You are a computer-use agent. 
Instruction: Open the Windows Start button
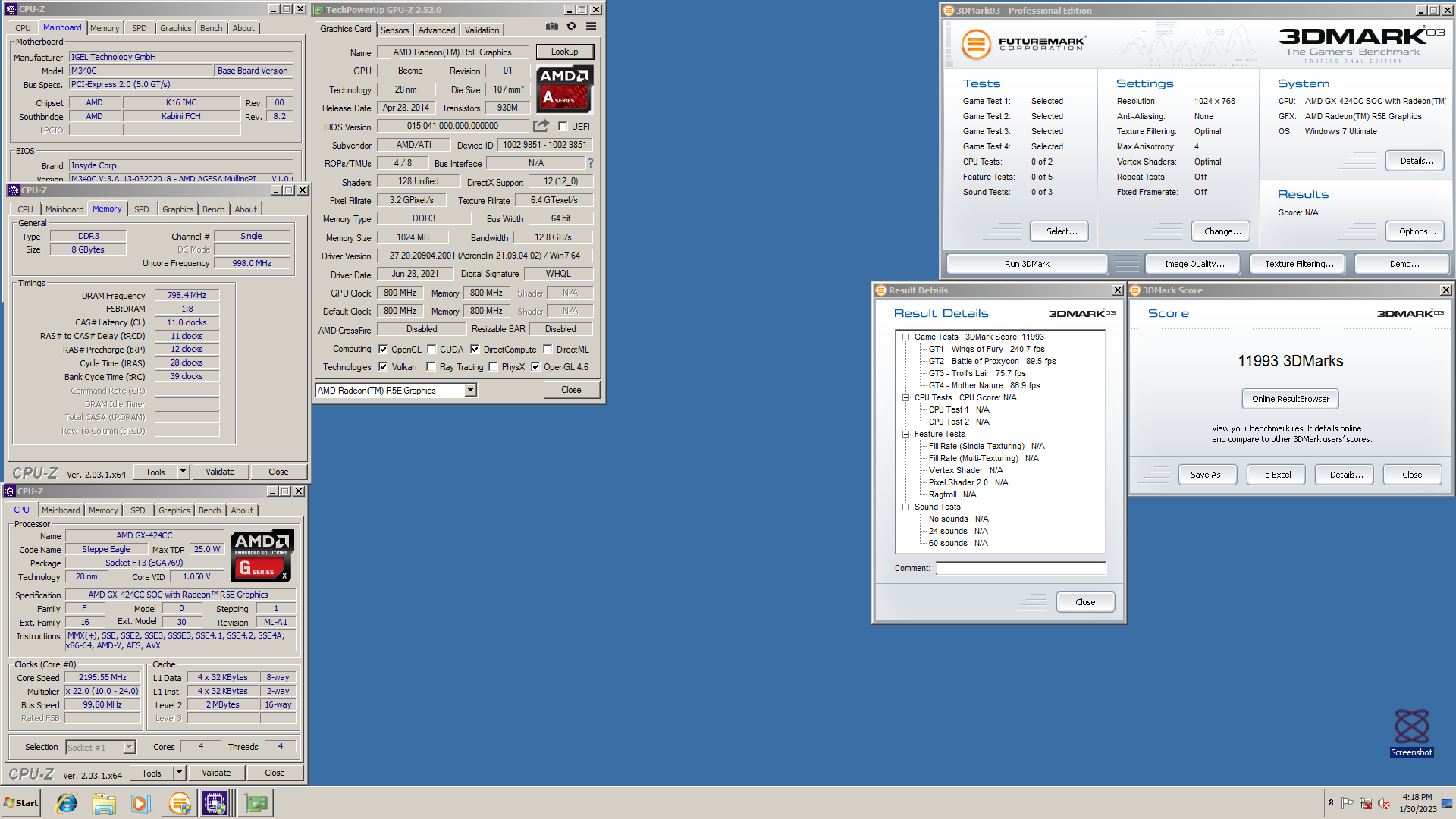(21, 803)
